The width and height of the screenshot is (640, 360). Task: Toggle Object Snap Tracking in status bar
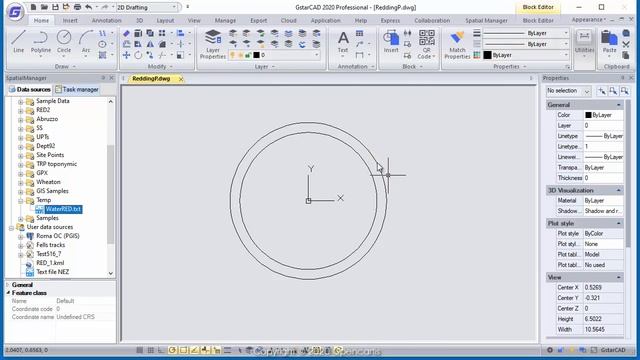pyautogui.click(x=194, y=350)
